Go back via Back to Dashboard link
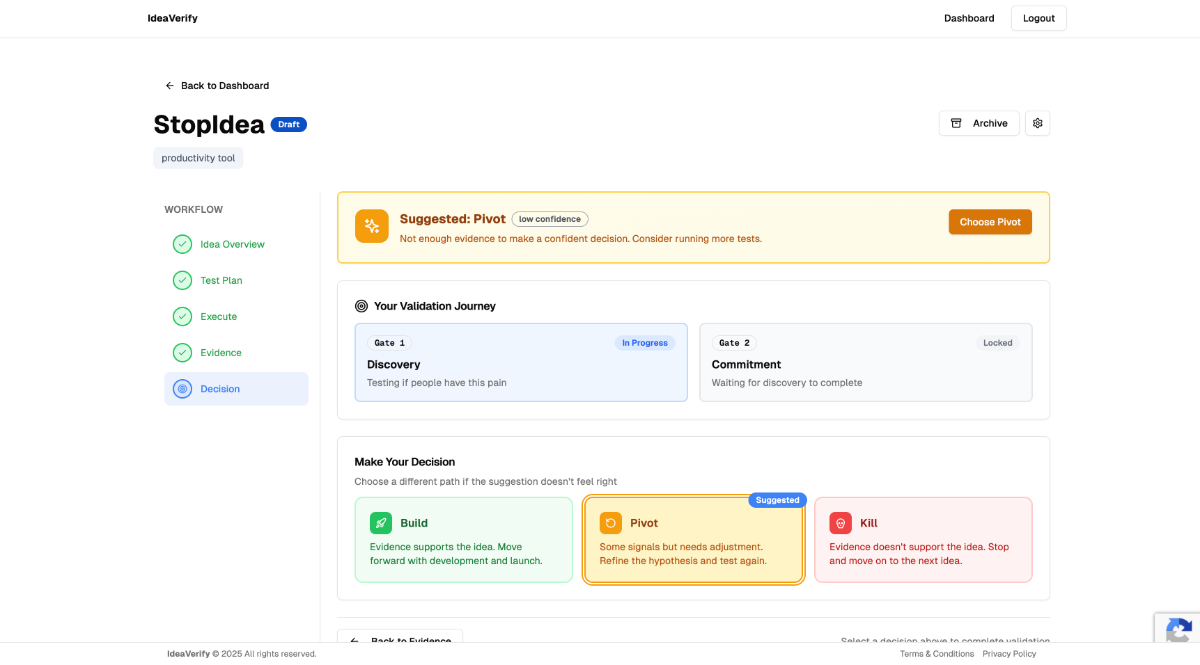Viewport: 1200px width, 665px height. (x=217, y=86)
